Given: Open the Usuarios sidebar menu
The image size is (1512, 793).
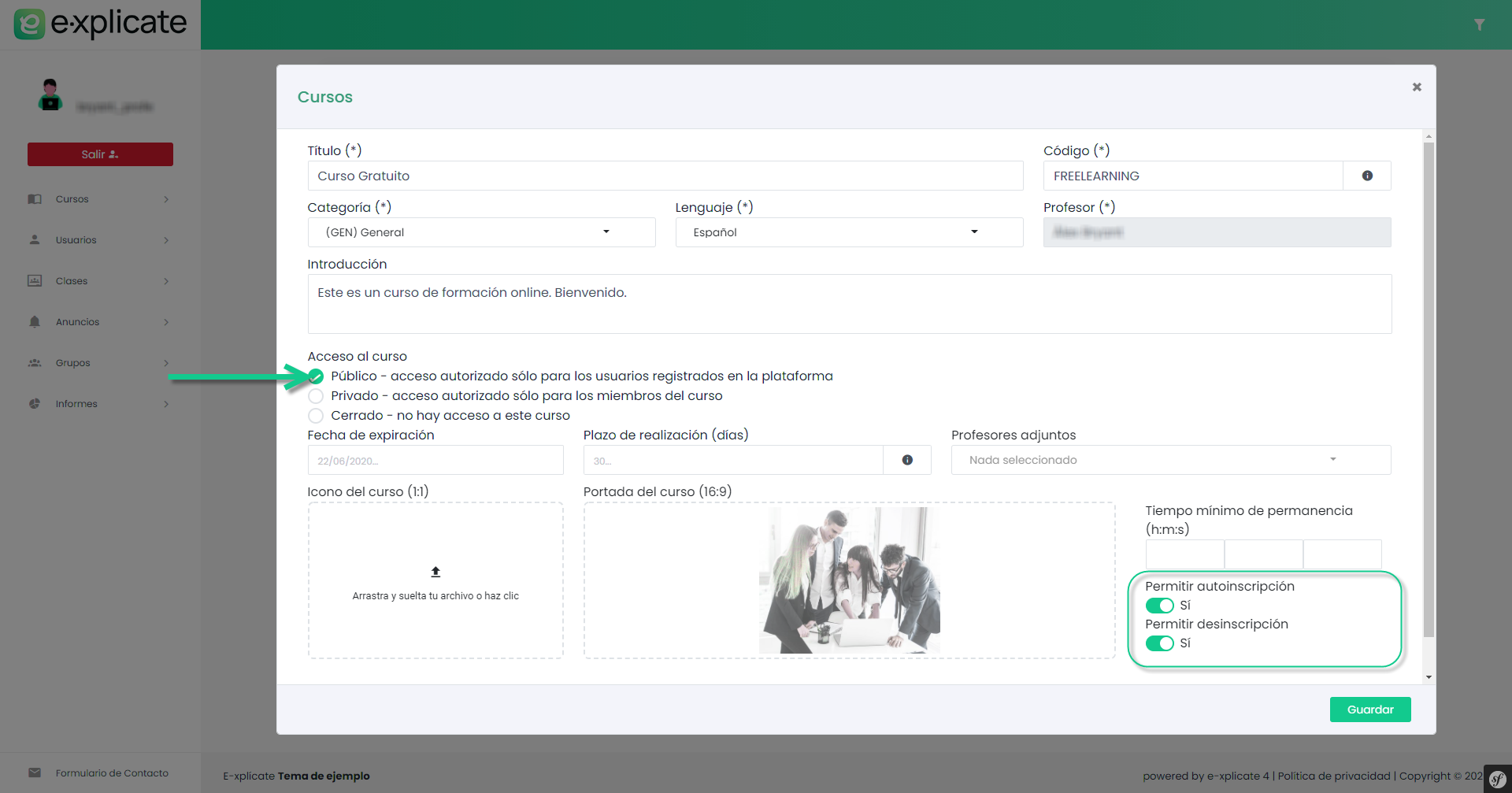Looking at the screenshot, I should [76, 240].
